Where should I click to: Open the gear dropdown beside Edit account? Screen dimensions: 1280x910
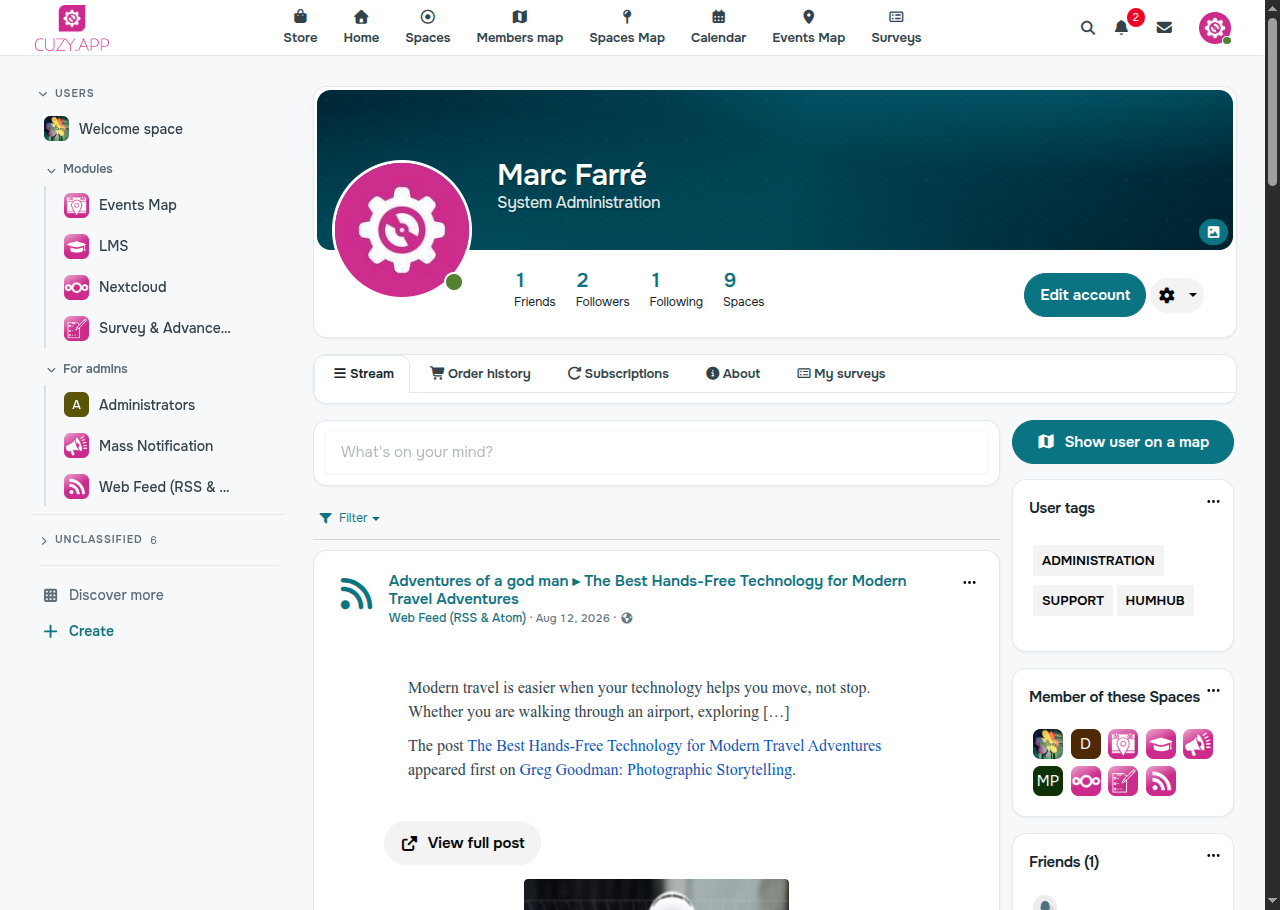click(1177, 295)
